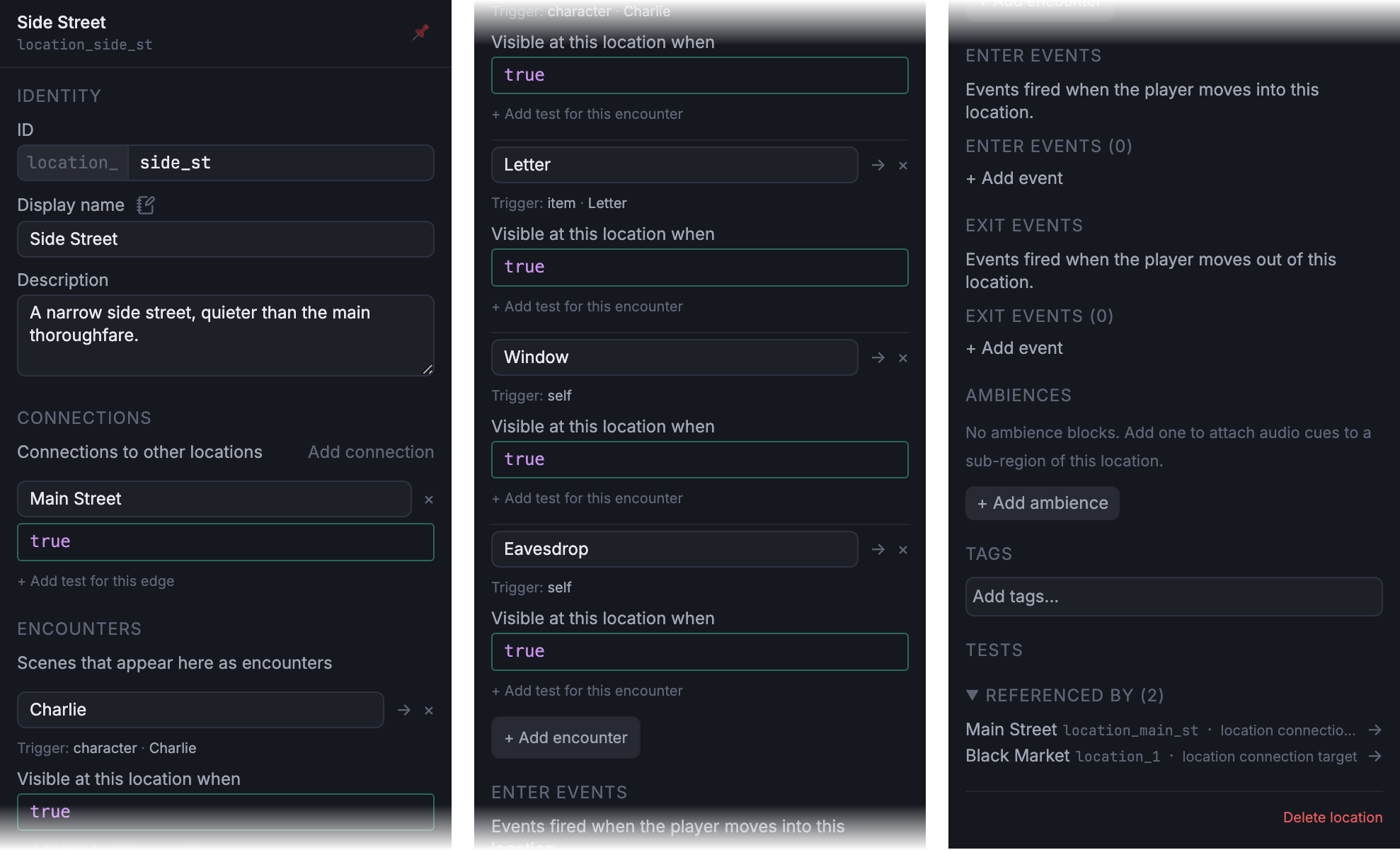Click the Main Street connection field
Screen dimensions: 1400x850
click(x=214, y=499)
